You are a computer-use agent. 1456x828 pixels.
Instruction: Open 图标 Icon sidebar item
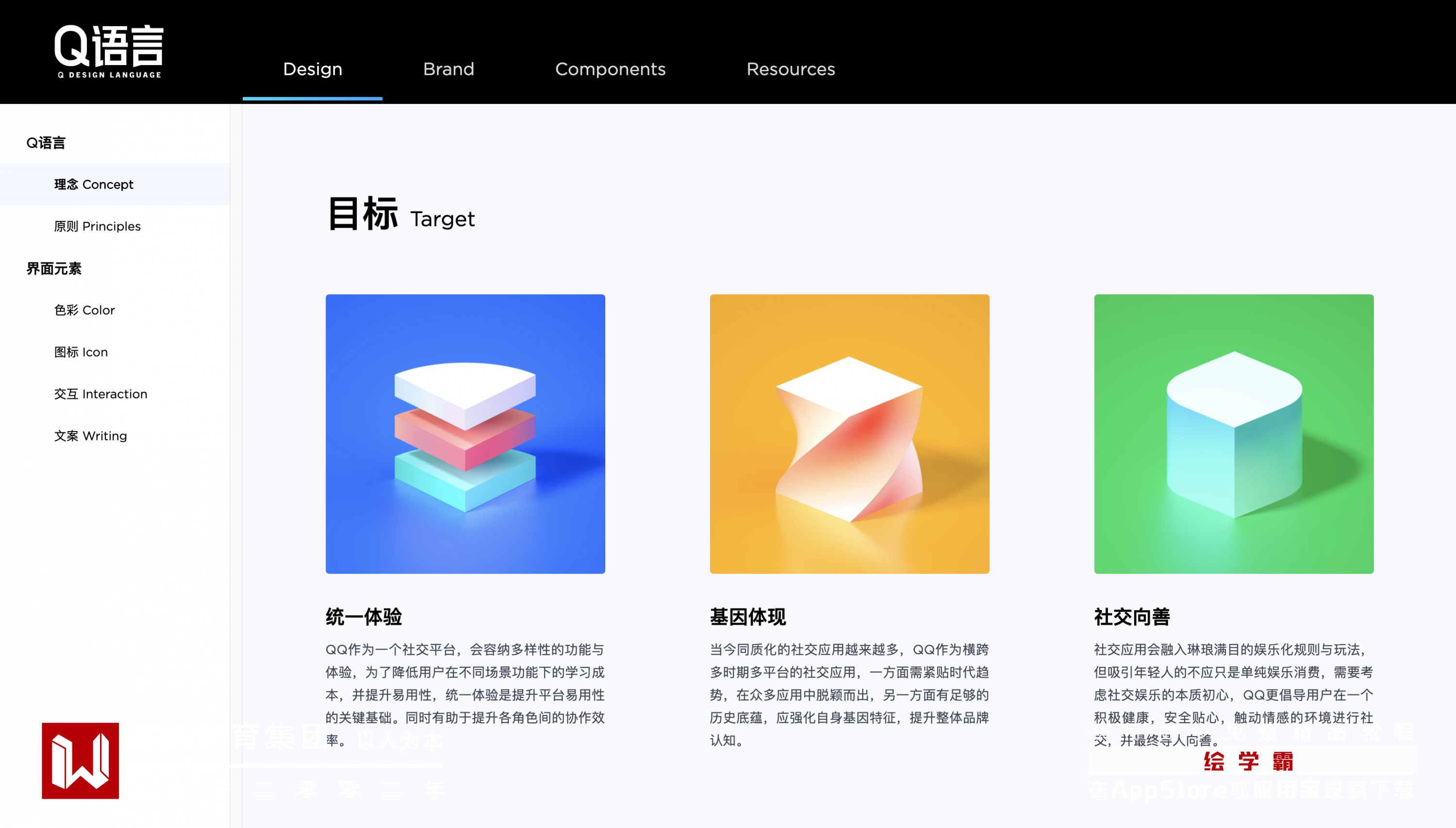(x=81, y=352)
